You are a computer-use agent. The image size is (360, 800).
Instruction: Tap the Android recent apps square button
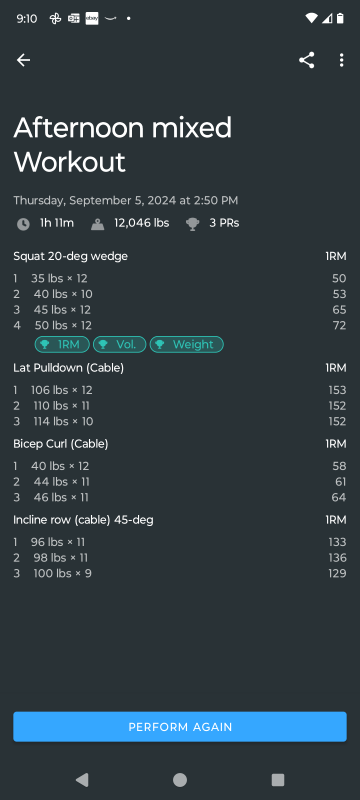tap(278, 780)
